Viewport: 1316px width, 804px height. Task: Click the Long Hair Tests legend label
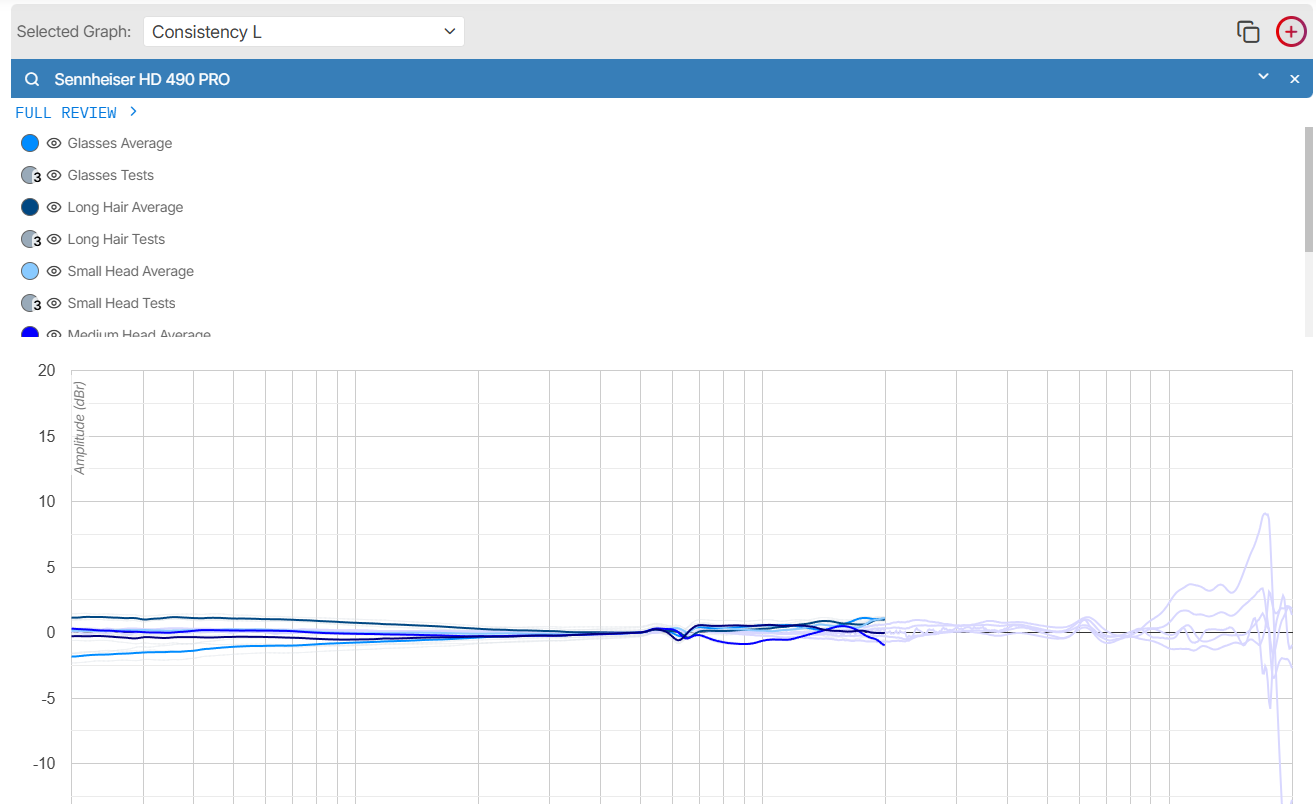117,239
